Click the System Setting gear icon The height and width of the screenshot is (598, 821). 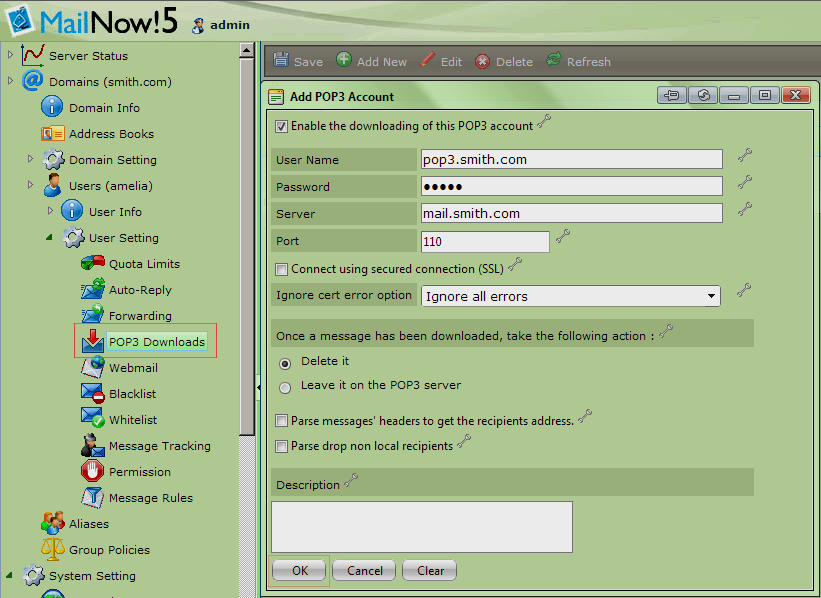coord(34,575)
